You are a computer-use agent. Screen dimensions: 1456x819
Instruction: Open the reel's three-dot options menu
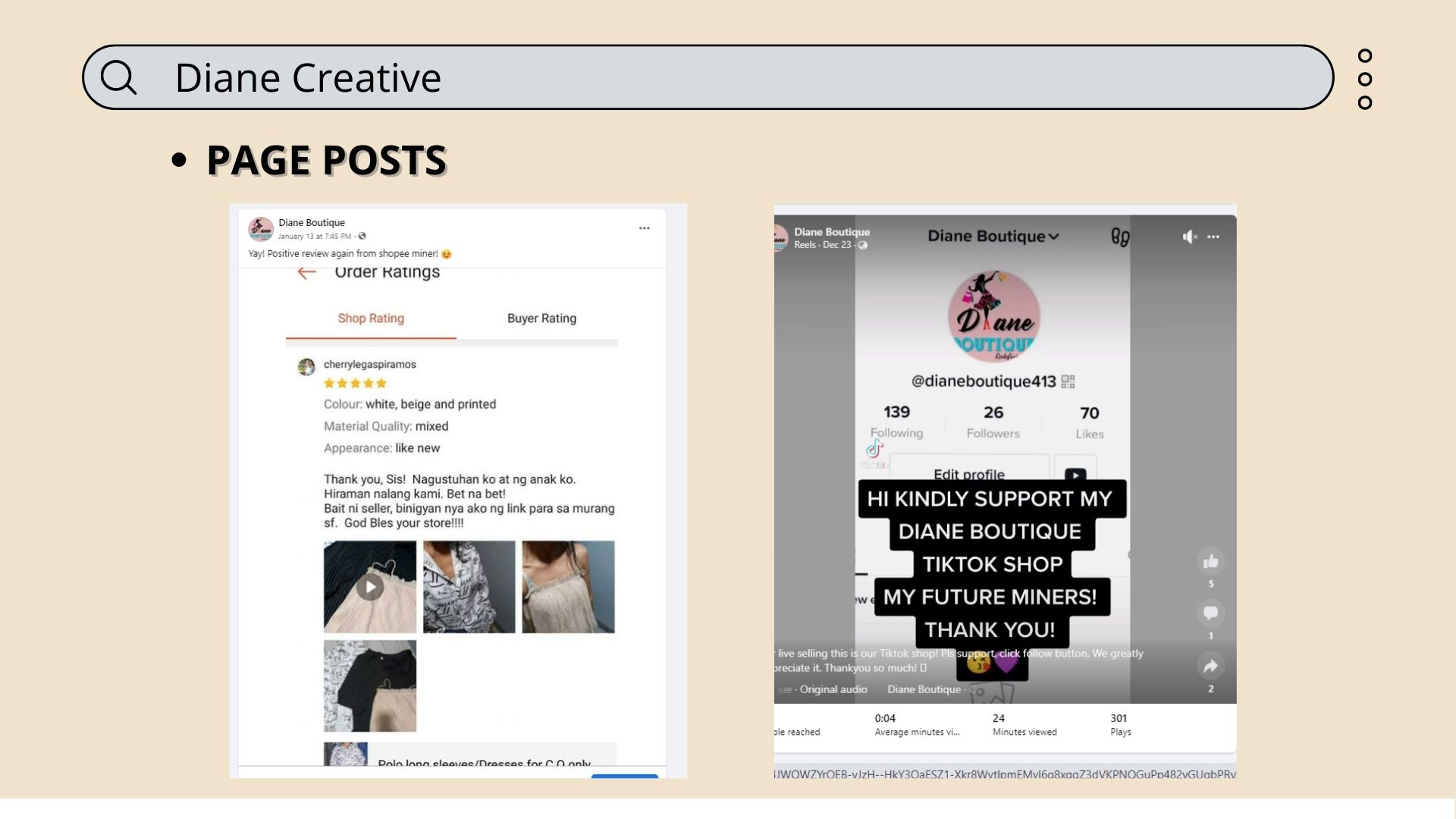[x=1213, y=237]
